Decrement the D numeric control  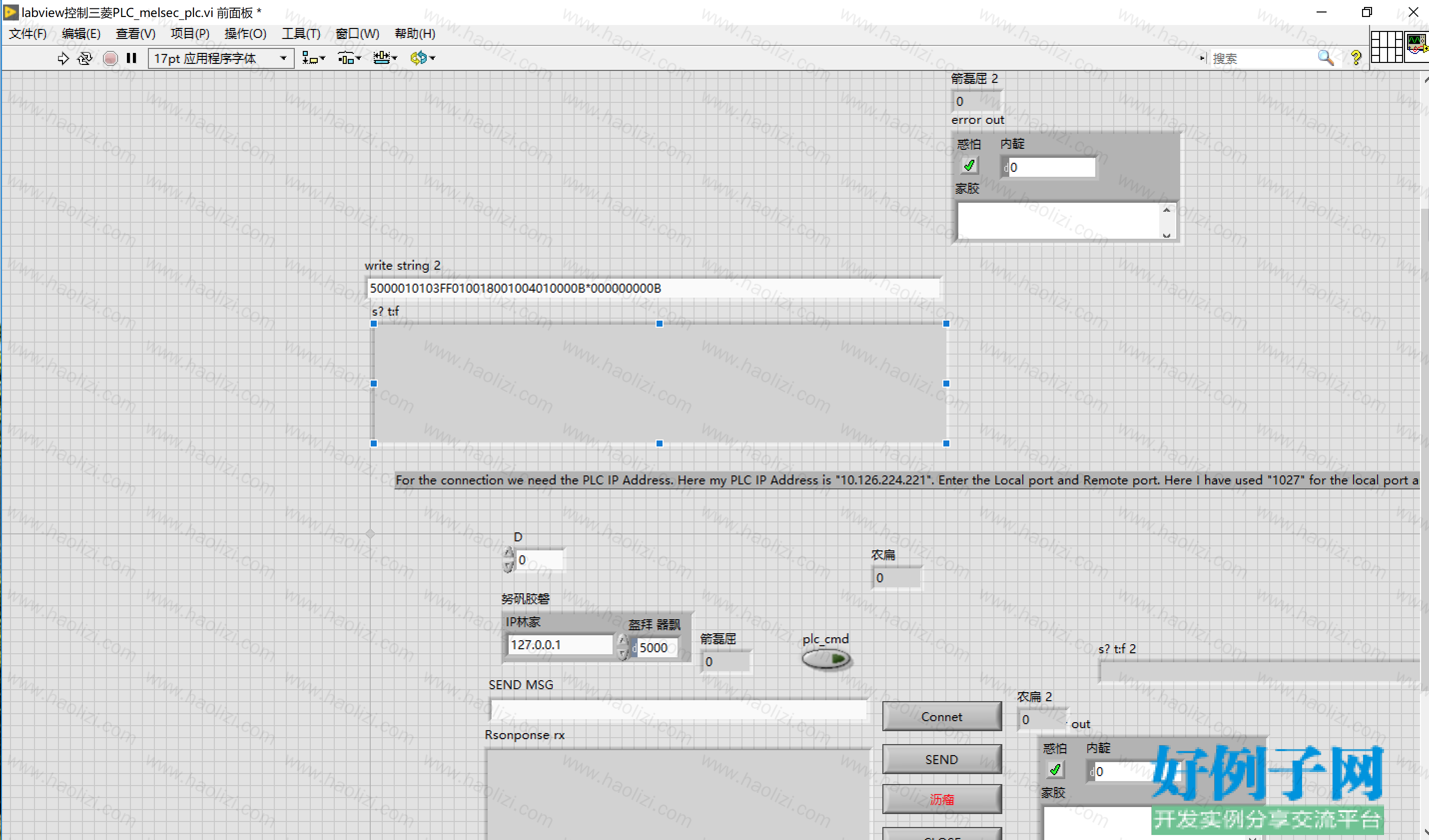pos(509,566)
